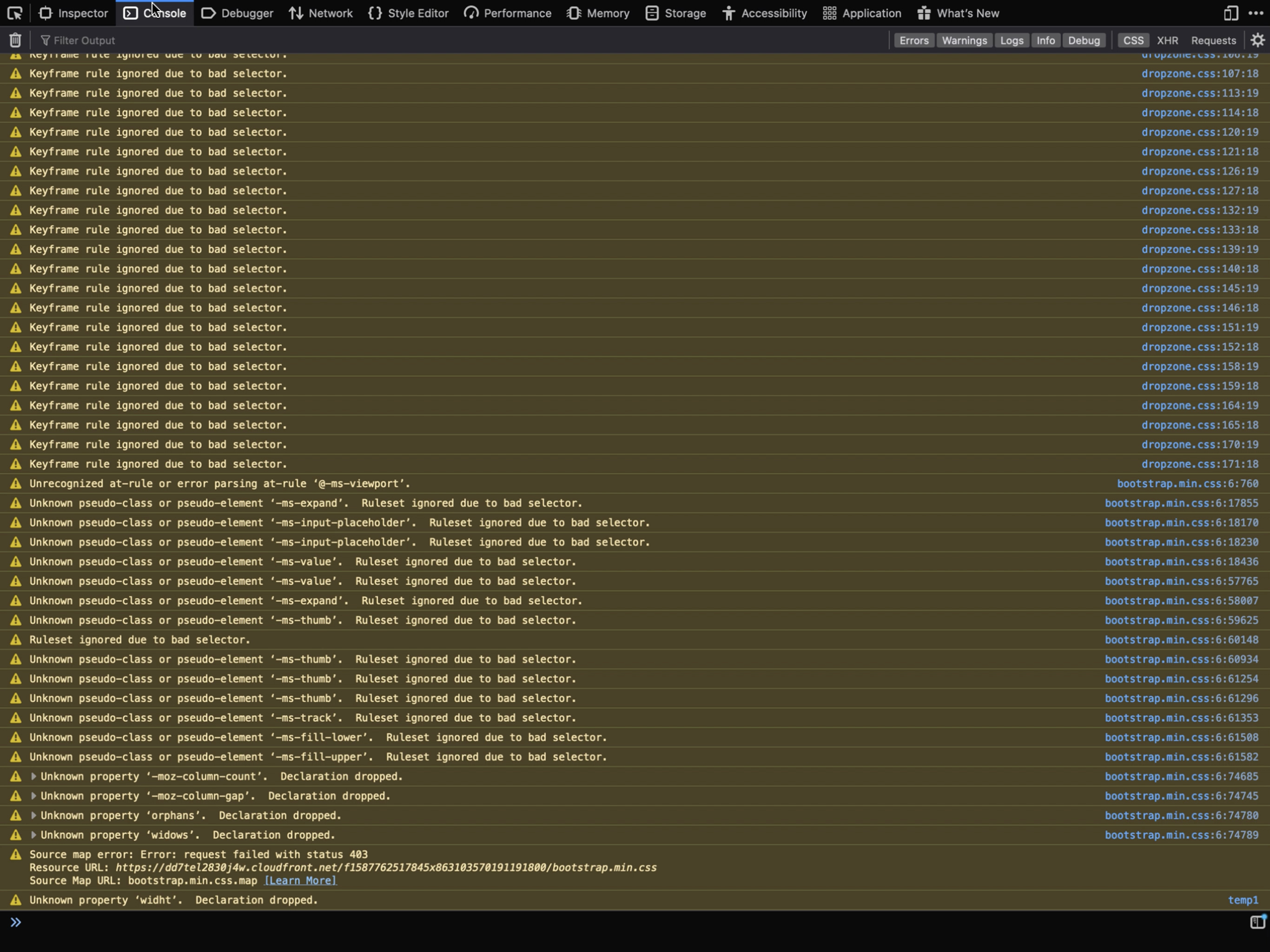Click warning icon beside 'widht' property message
This screenshot has height=952, width=1270.
click(15, 900)
